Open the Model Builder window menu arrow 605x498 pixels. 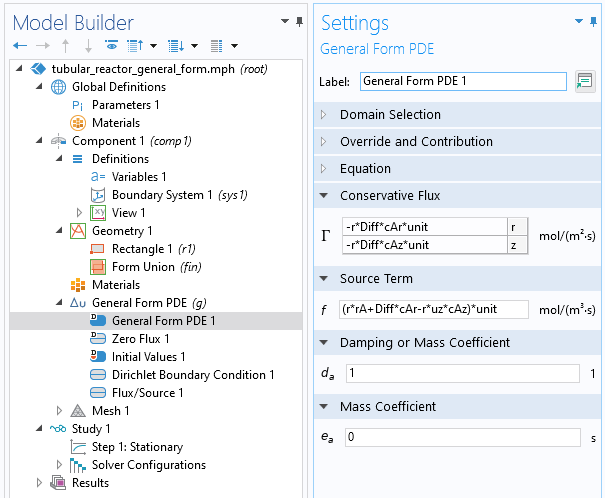(285, 21)
